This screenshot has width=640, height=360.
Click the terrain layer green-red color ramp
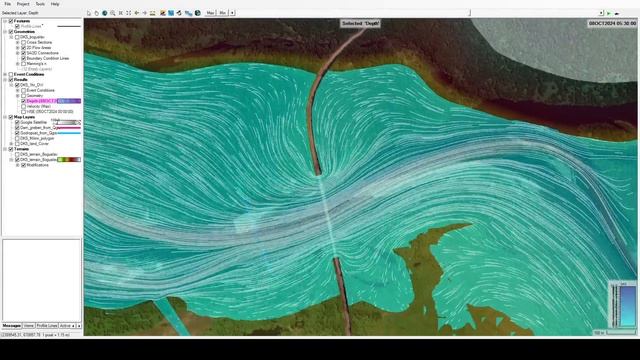point(69,160)
